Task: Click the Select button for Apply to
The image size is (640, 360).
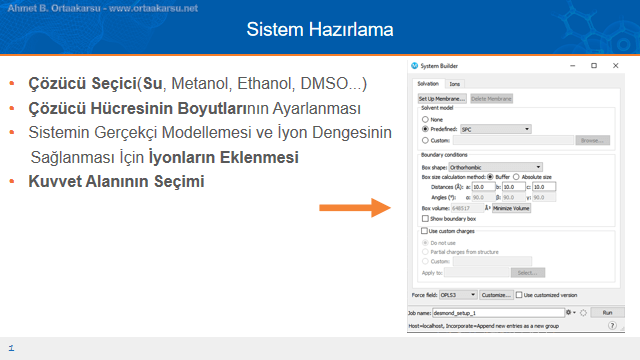Action: [x=528, y=273]
